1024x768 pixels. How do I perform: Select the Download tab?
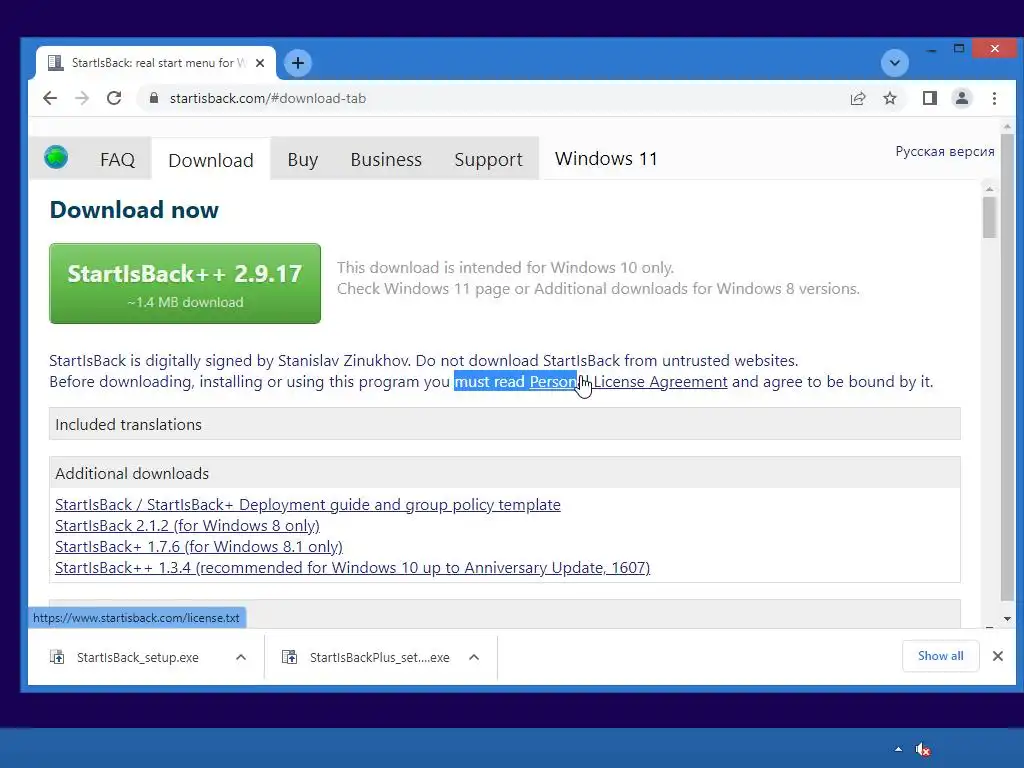211,160
